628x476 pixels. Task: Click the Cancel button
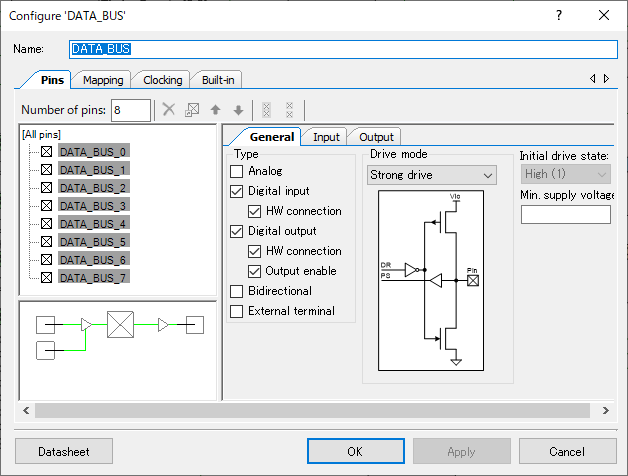[567, 451]
